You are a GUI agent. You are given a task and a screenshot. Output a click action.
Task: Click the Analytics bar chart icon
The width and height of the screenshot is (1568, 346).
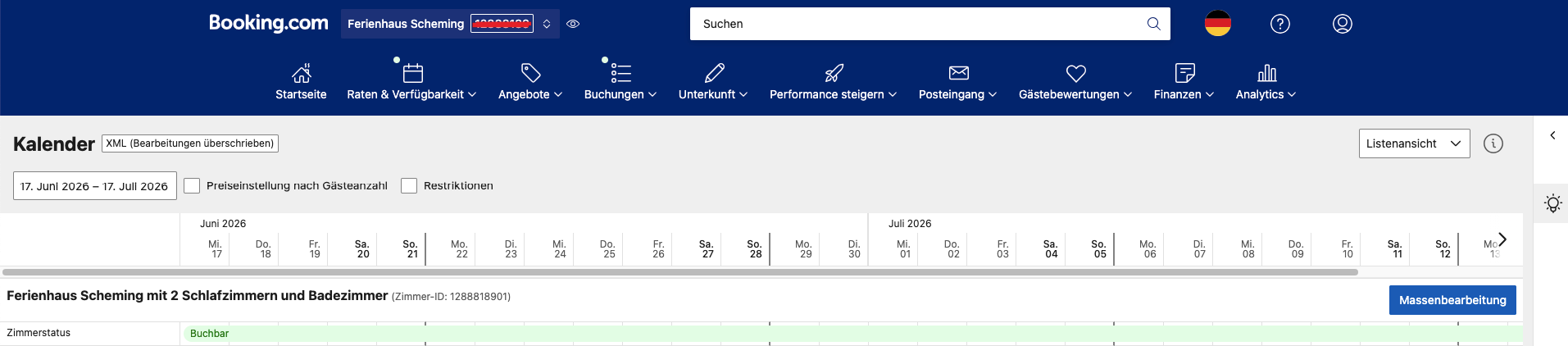(1266, 73)
